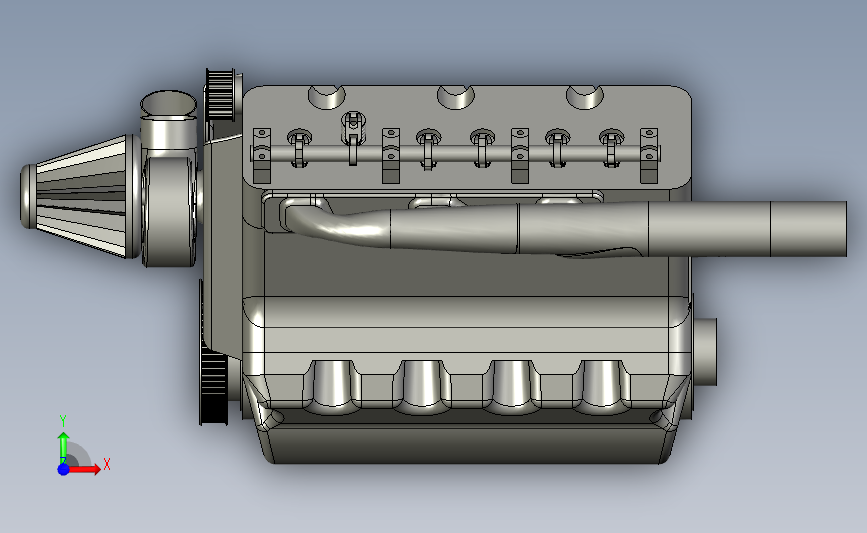This screenshot has width=867, height=533.
Task: Select the toothed upper belt pulley
Action: pos(222,95)
